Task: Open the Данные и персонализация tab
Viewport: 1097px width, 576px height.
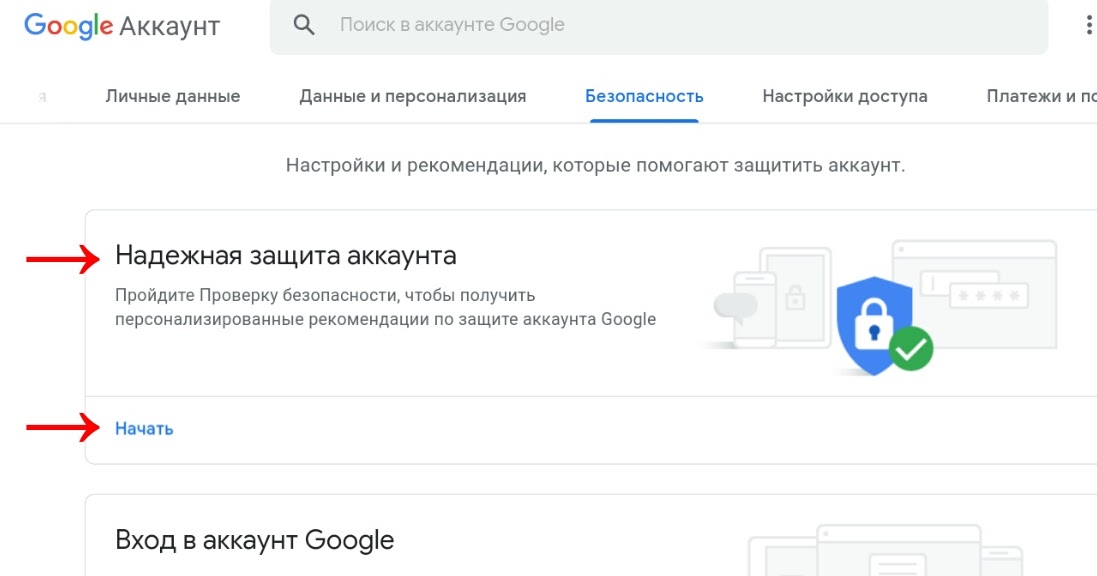Action: [413, 95]
